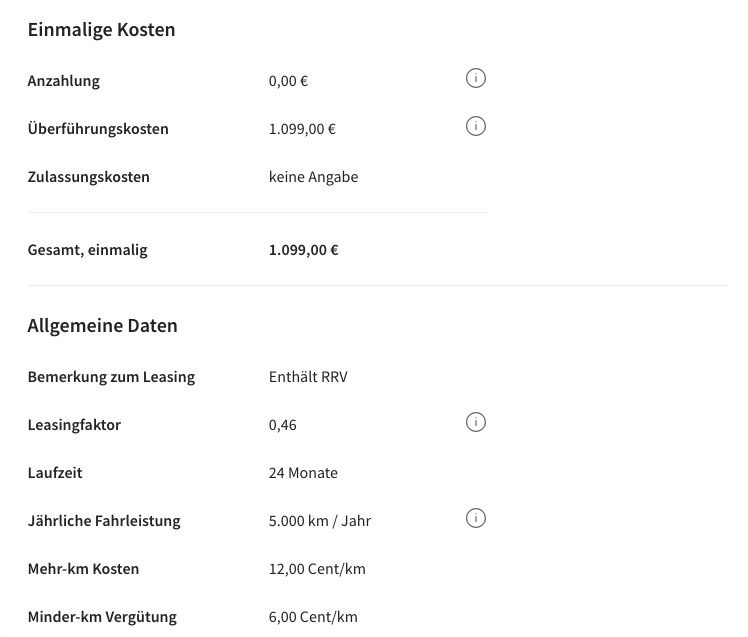
Task: Click the Anzahlung label
Action: [x=64, y=81]
